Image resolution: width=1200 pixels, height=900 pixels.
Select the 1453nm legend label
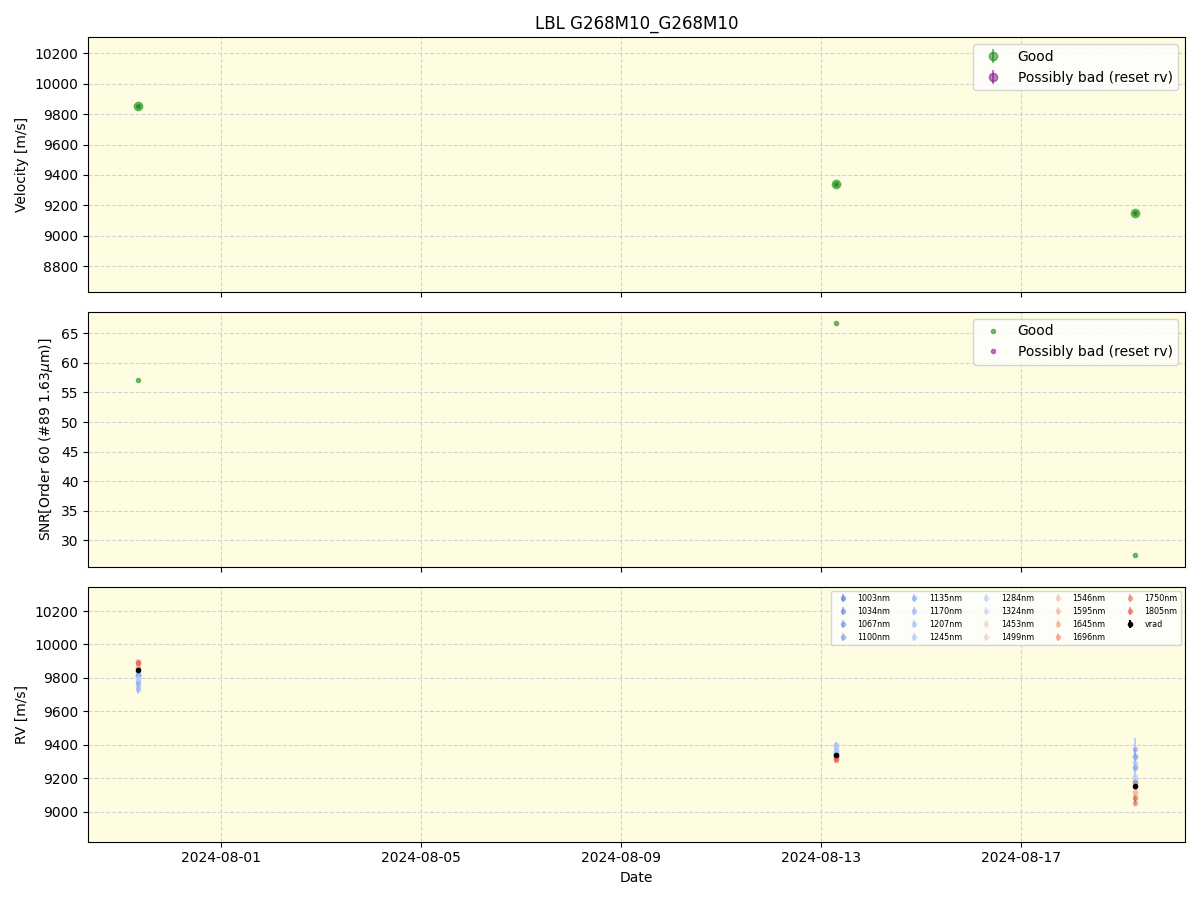click(x=1018, y=624)
